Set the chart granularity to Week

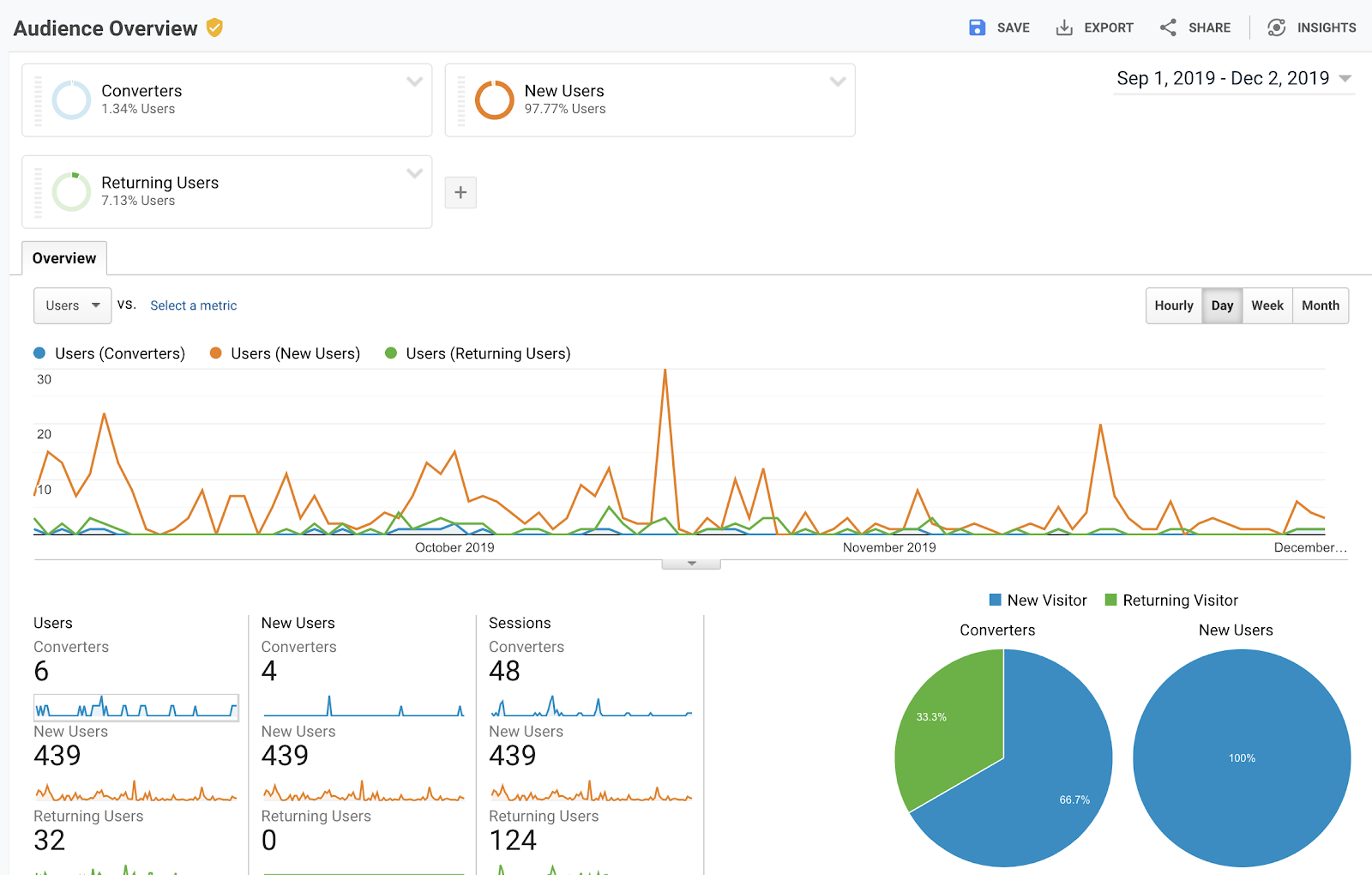pos(1267,305)
